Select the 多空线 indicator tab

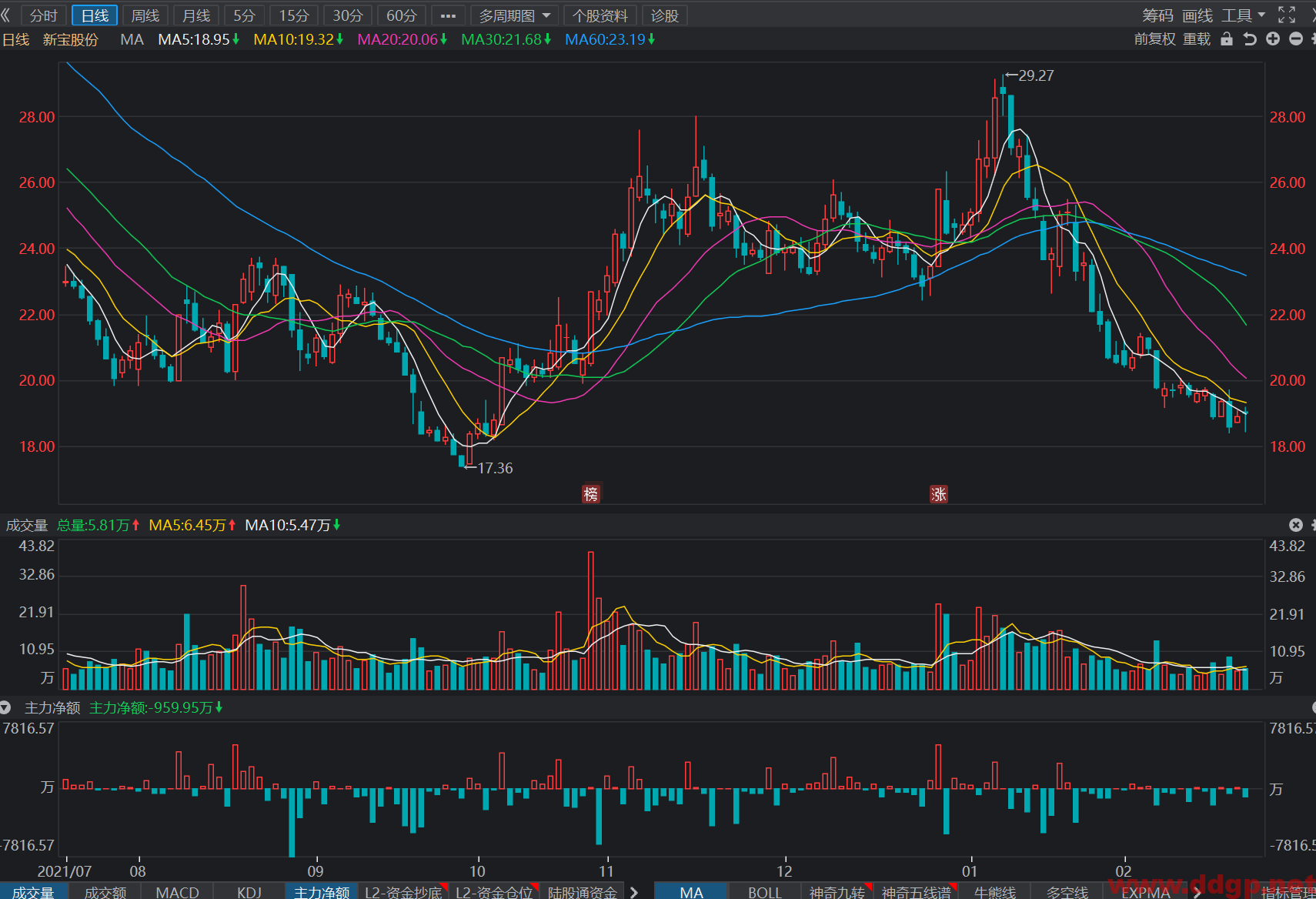(1067, 892)
